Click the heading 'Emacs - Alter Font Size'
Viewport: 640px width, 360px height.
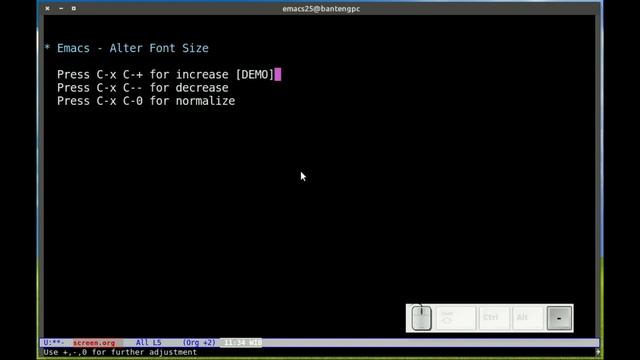click(x=133, y=48)
